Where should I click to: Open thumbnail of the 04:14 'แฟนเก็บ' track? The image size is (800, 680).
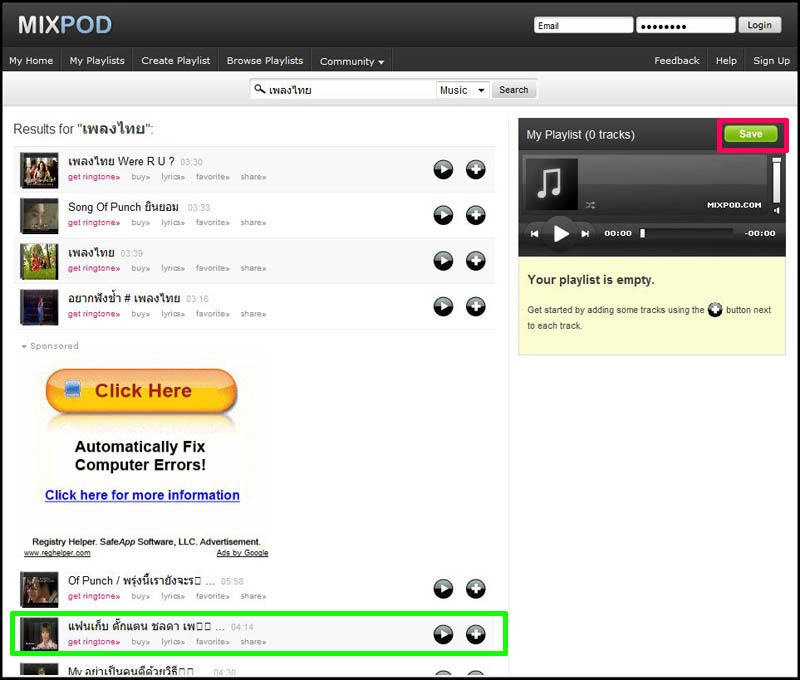(39, 634)
